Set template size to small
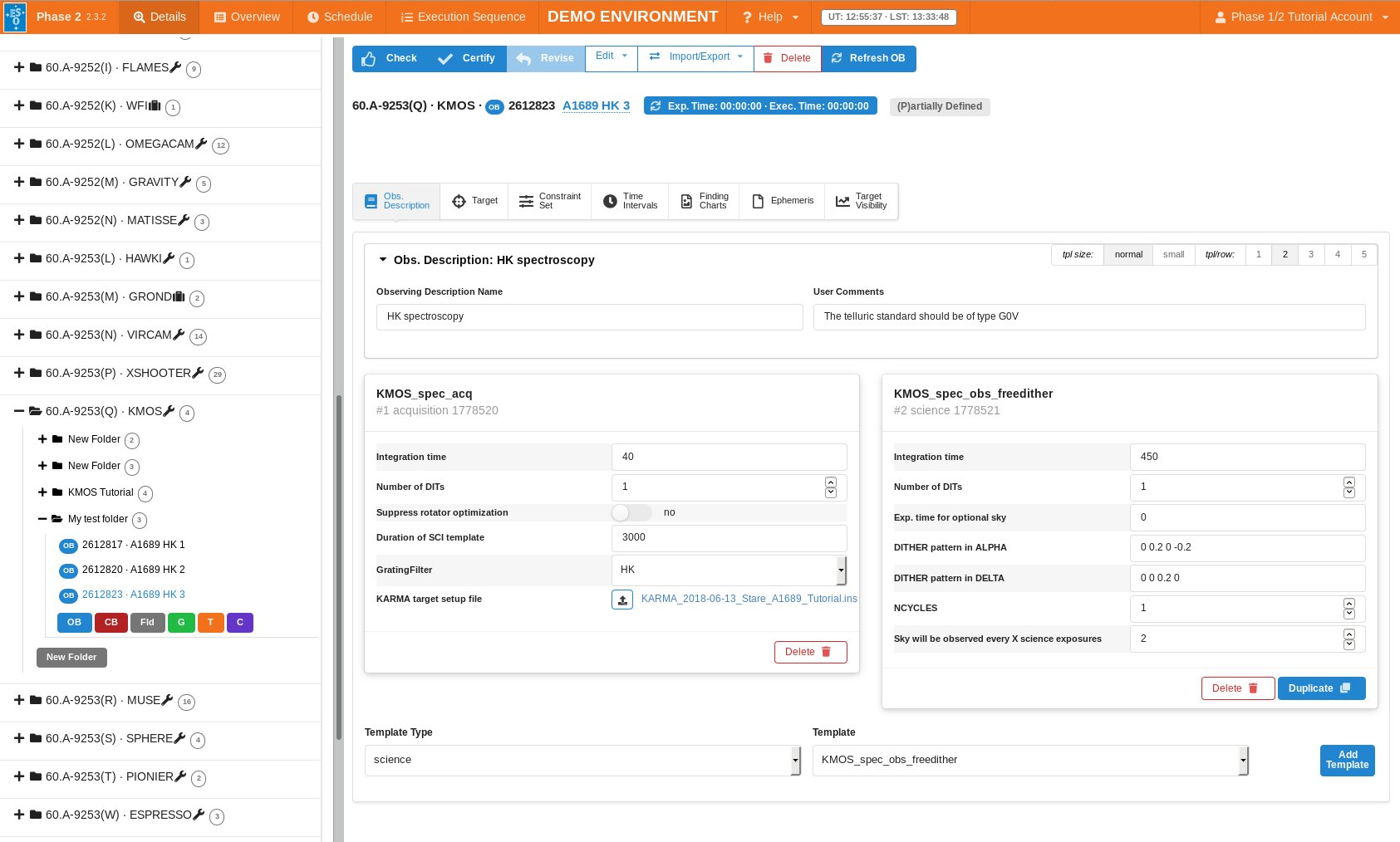The height and width of the screenshot is (842, 1400). [x=1173, y=255]
